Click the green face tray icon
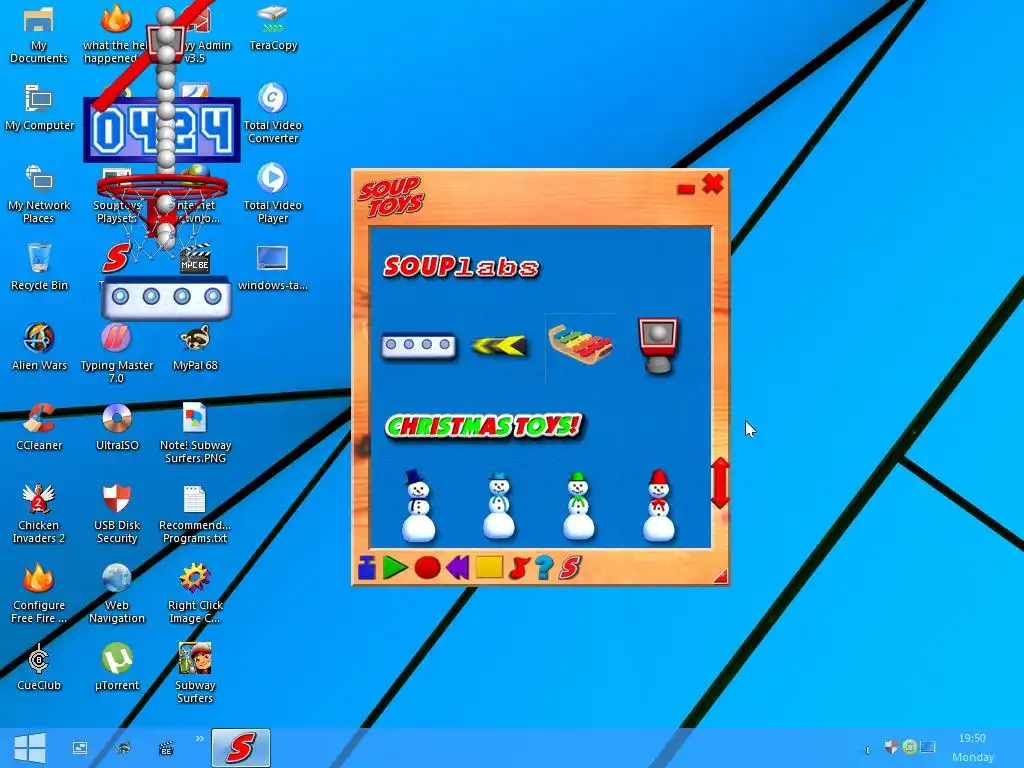1024x768 pixels. pos(909,746)
